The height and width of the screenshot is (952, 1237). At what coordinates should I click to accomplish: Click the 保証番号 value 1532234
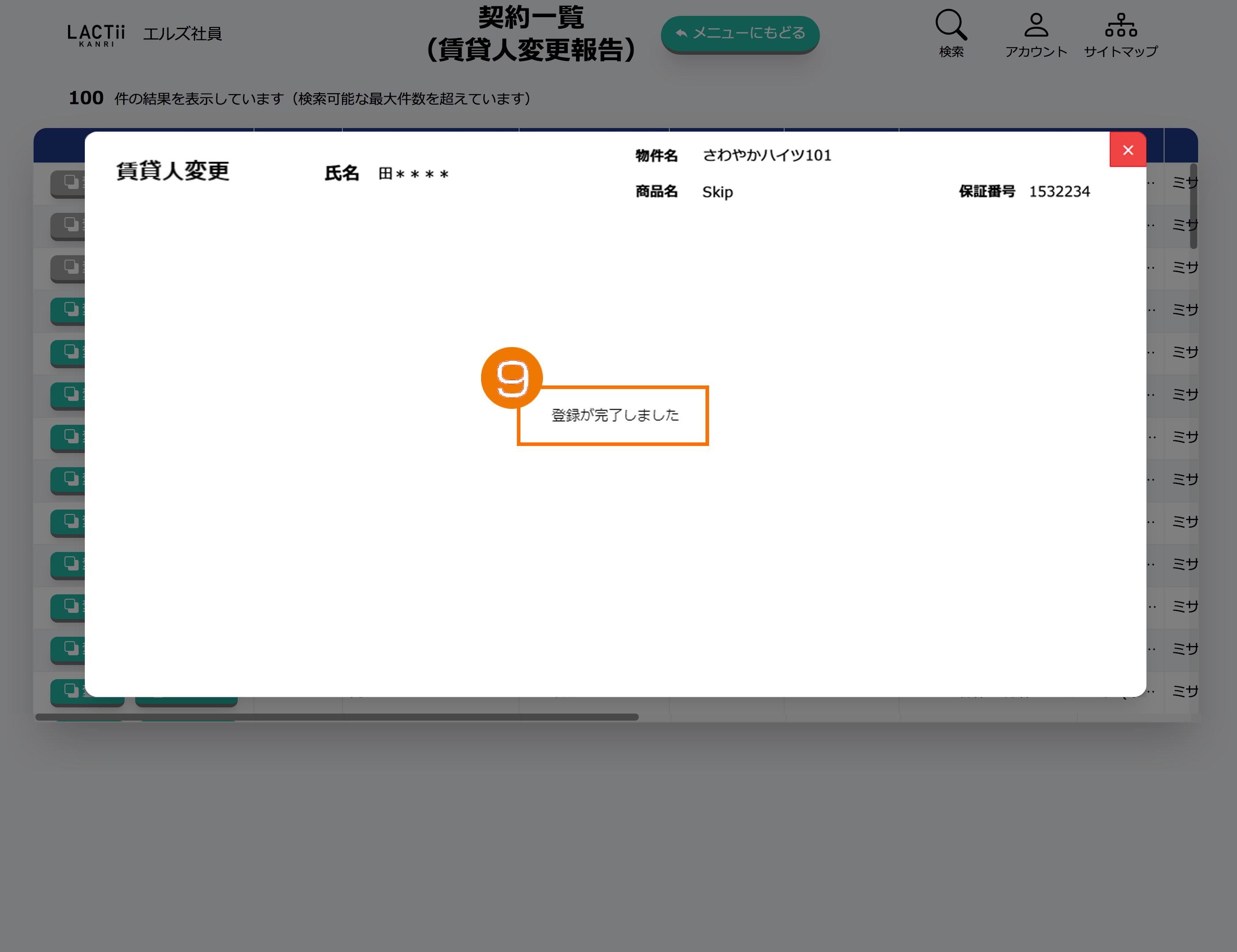[x=1059, y=192]
